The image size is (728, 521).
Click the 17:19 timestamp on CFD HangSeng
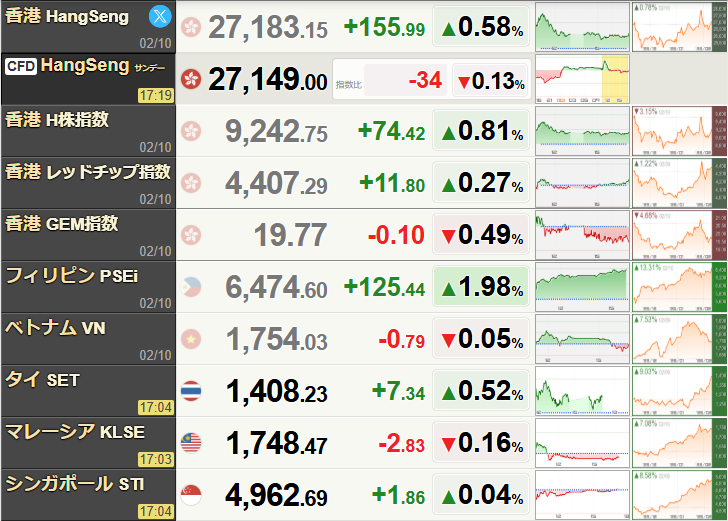click(156, 96)
